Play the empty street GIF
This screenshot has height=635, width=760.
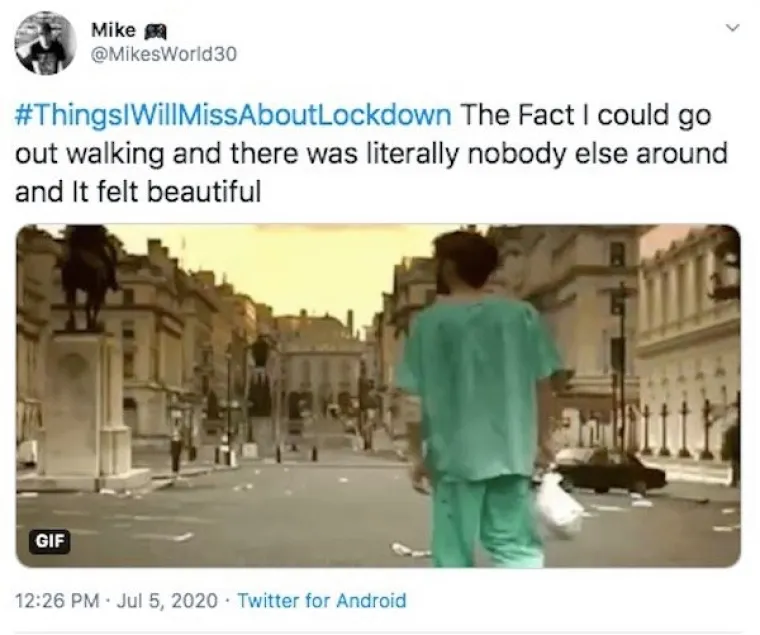pyautogui.click(x=378, y=396)
